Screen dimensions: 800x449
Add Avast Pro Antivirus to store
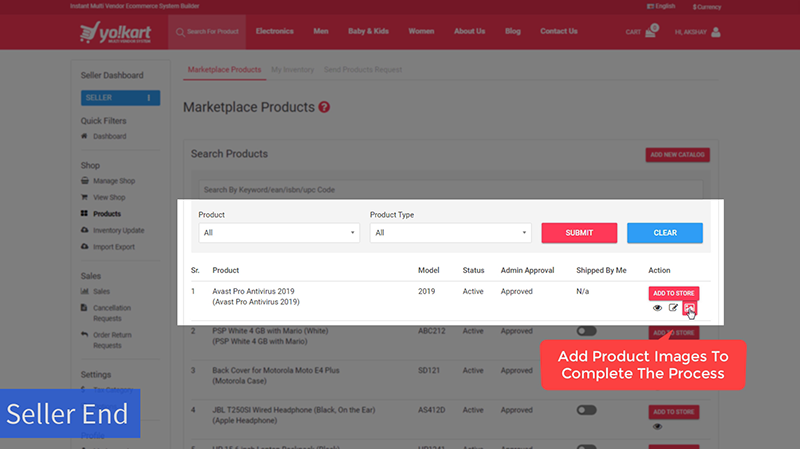click(x=673, y=293)
